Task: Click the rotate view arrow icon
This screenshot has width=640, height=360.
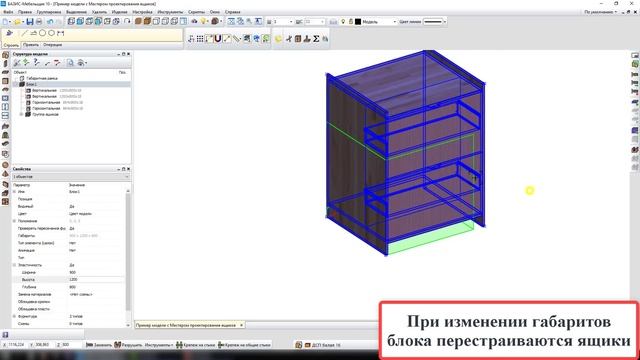Action: 127,22
